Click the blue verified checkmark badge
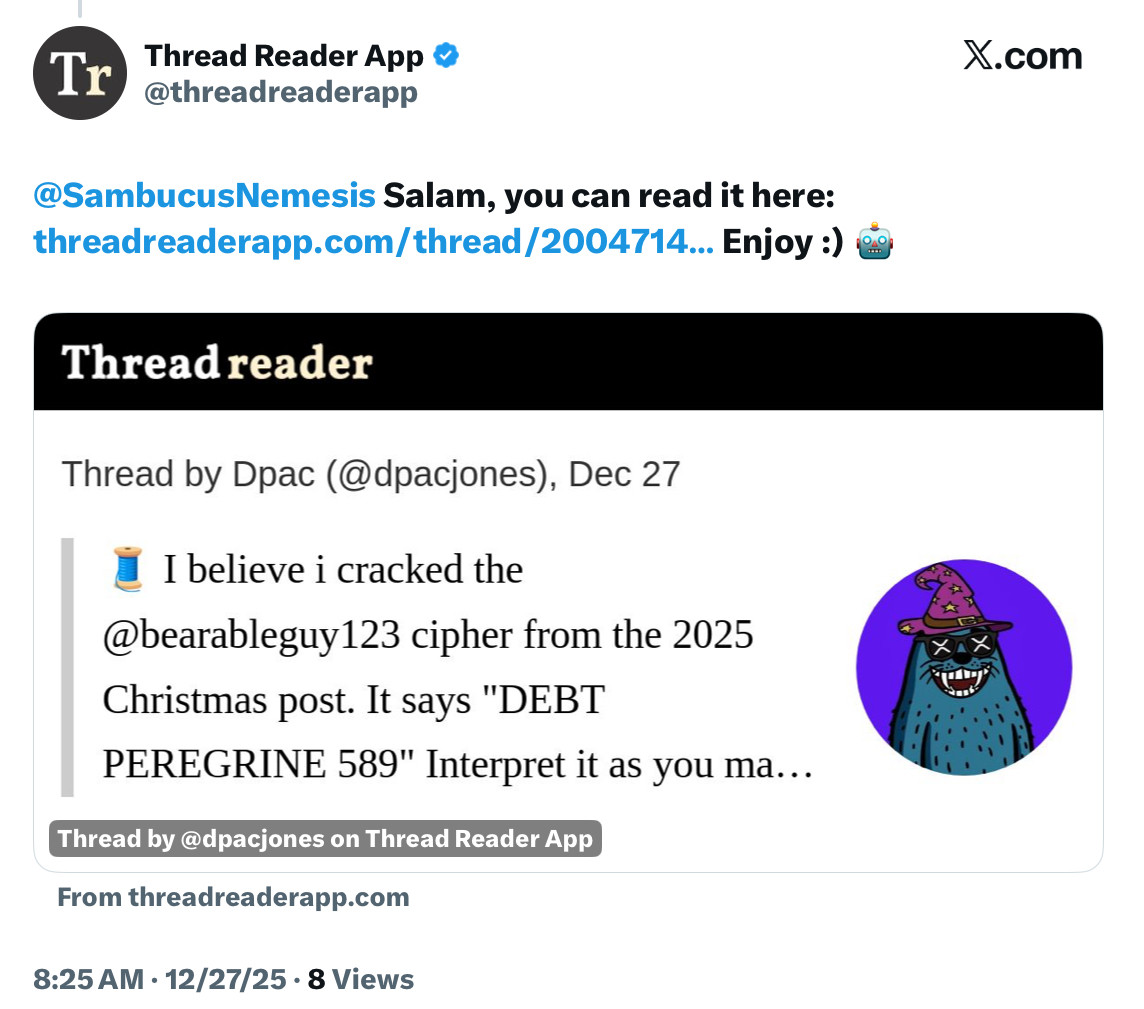This screenshot has width=1144, height=1009. (446, 57)
